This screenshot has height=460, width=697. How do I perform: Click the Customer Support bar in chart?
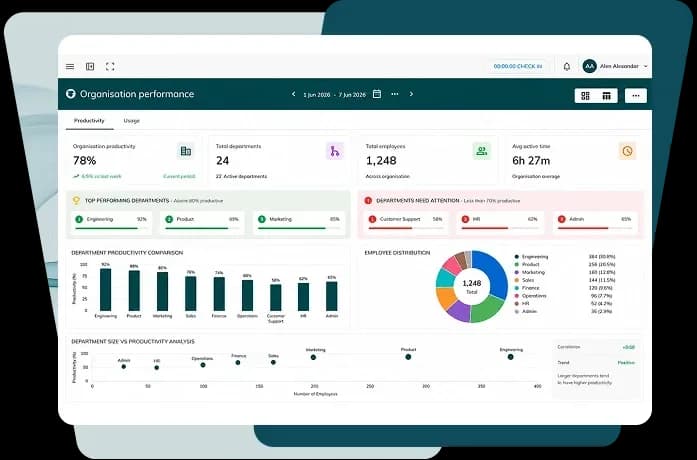pos(276,297)
